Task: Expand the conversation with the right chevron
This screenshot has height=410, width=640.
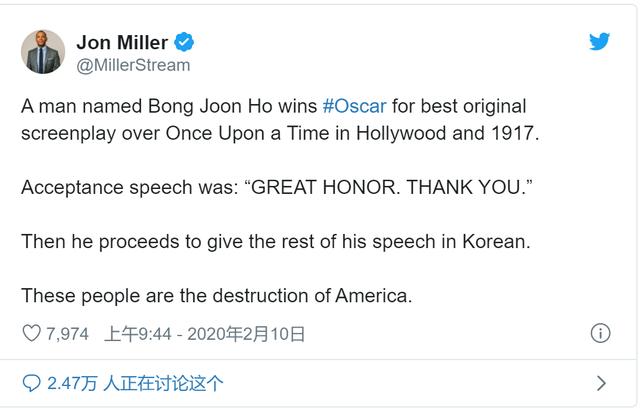Action: [601, 383]
